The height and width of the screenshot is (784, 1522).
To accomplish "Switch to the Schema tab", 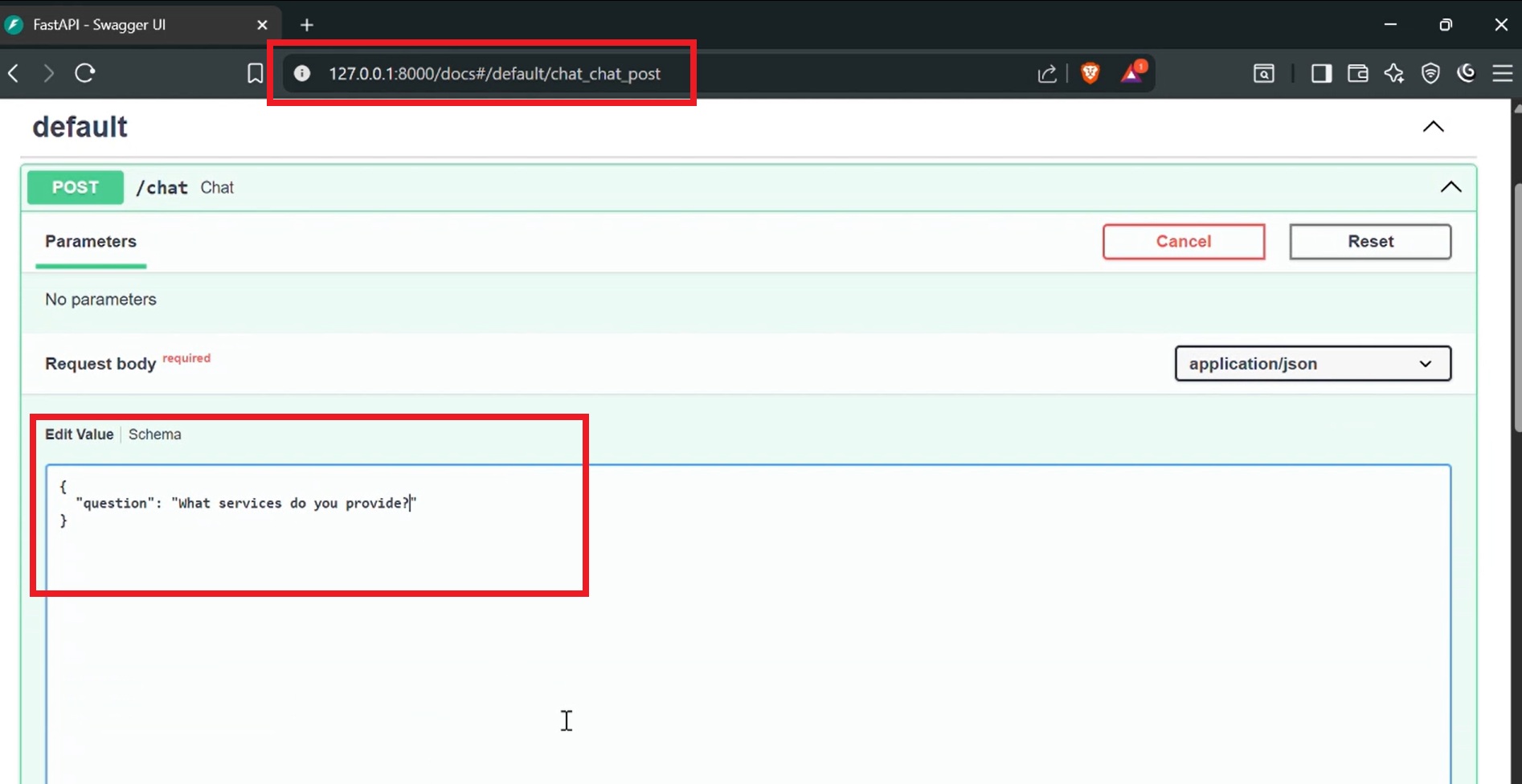I will (154, 434).
